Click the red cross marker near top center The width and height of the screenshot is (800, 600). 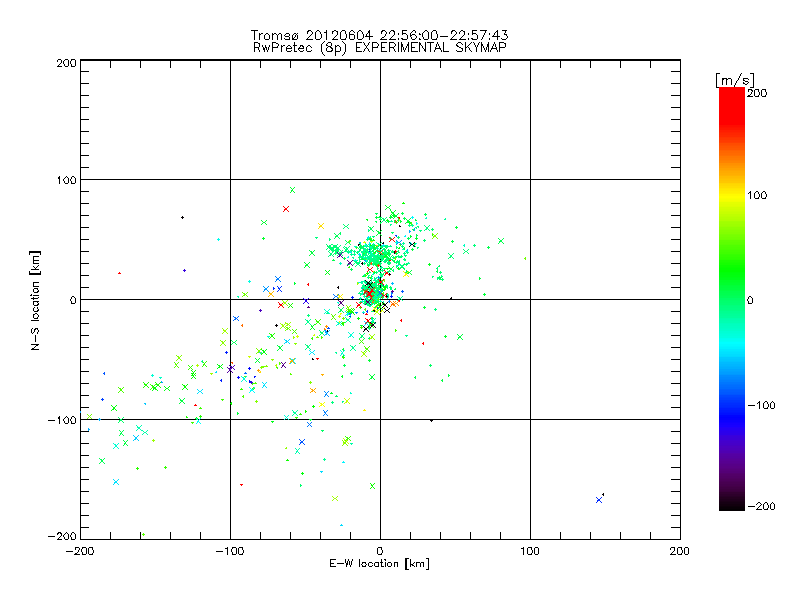pos(286,209)
